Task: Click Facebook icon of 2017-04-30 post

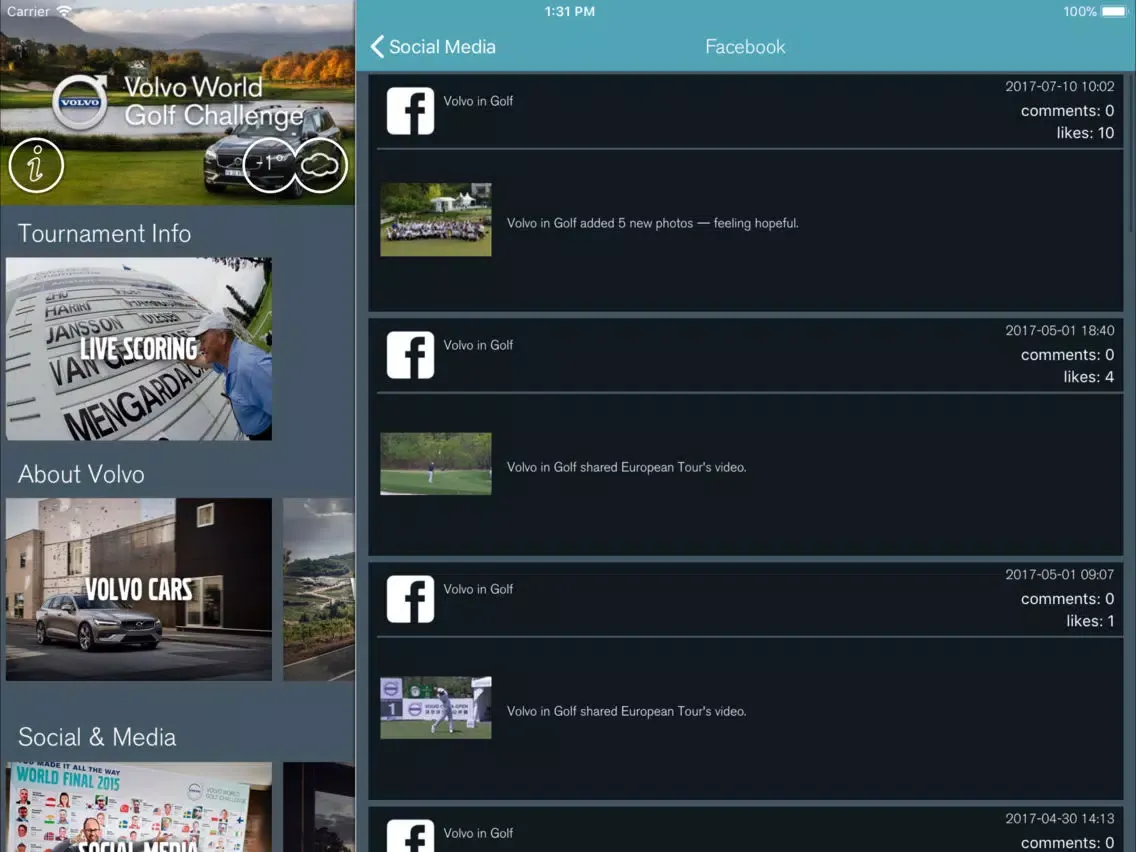Action: tap(411, 836)
